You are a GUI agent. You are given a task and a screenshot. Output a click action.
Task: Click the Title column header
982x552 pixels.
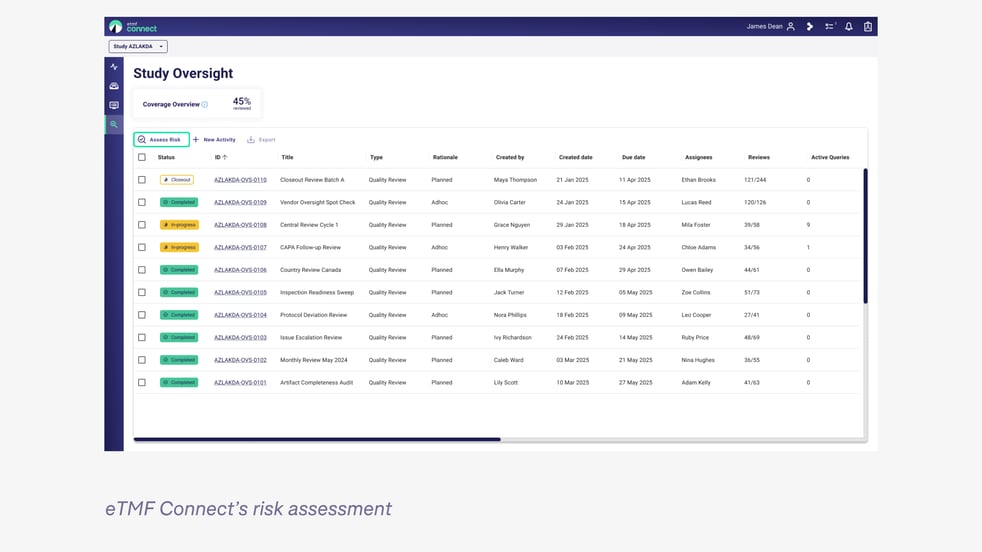coord(287,157)
